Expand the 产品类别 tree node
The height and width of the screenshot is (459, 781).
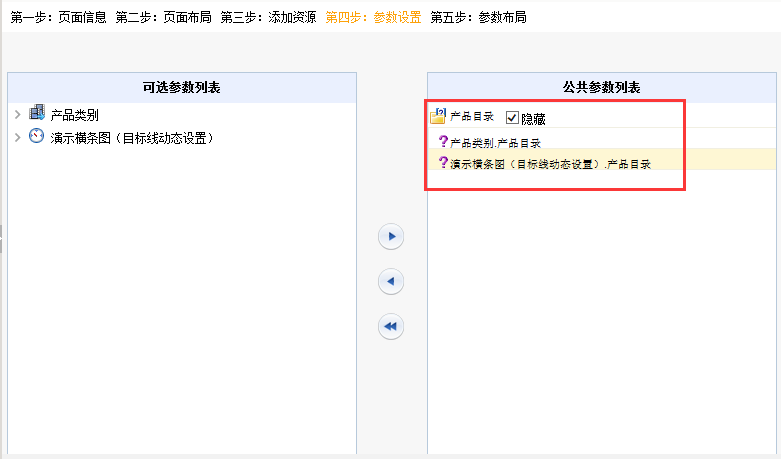click(x=17, y=115)
